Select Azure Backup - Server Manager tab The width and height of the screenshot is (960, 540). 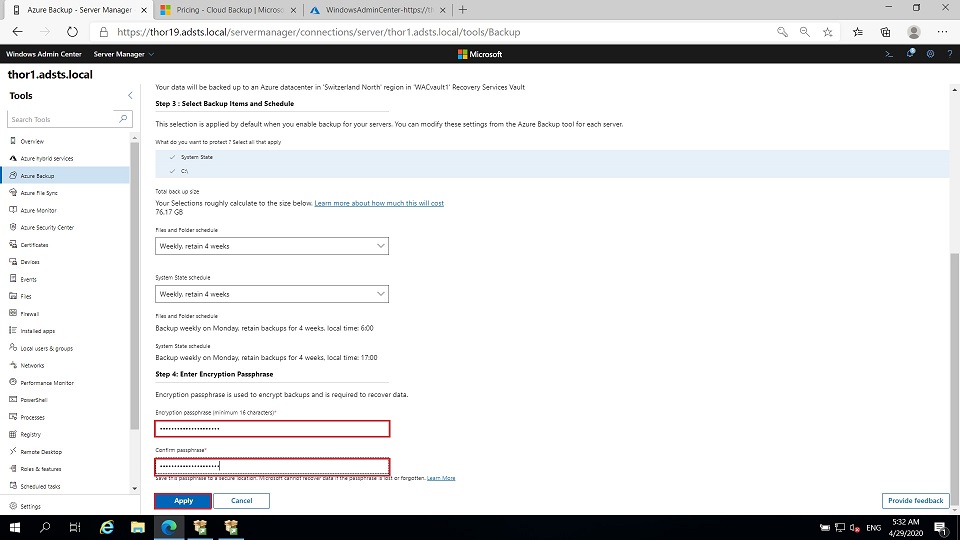pos(79,10)
